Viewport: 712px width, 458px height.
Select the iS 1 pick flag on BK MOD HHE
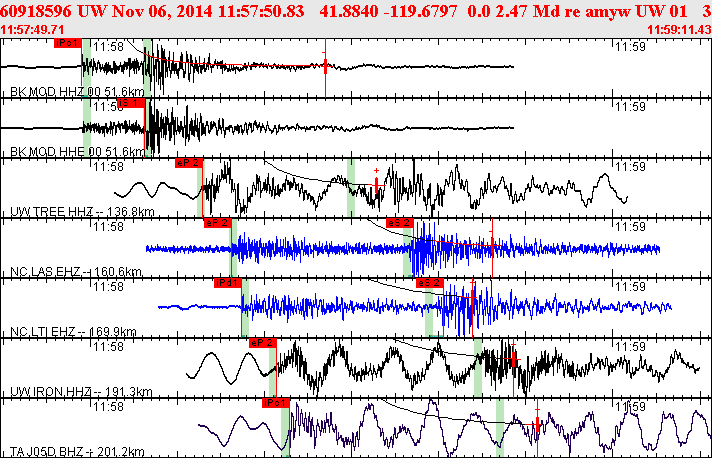click(x=131, y=103)
